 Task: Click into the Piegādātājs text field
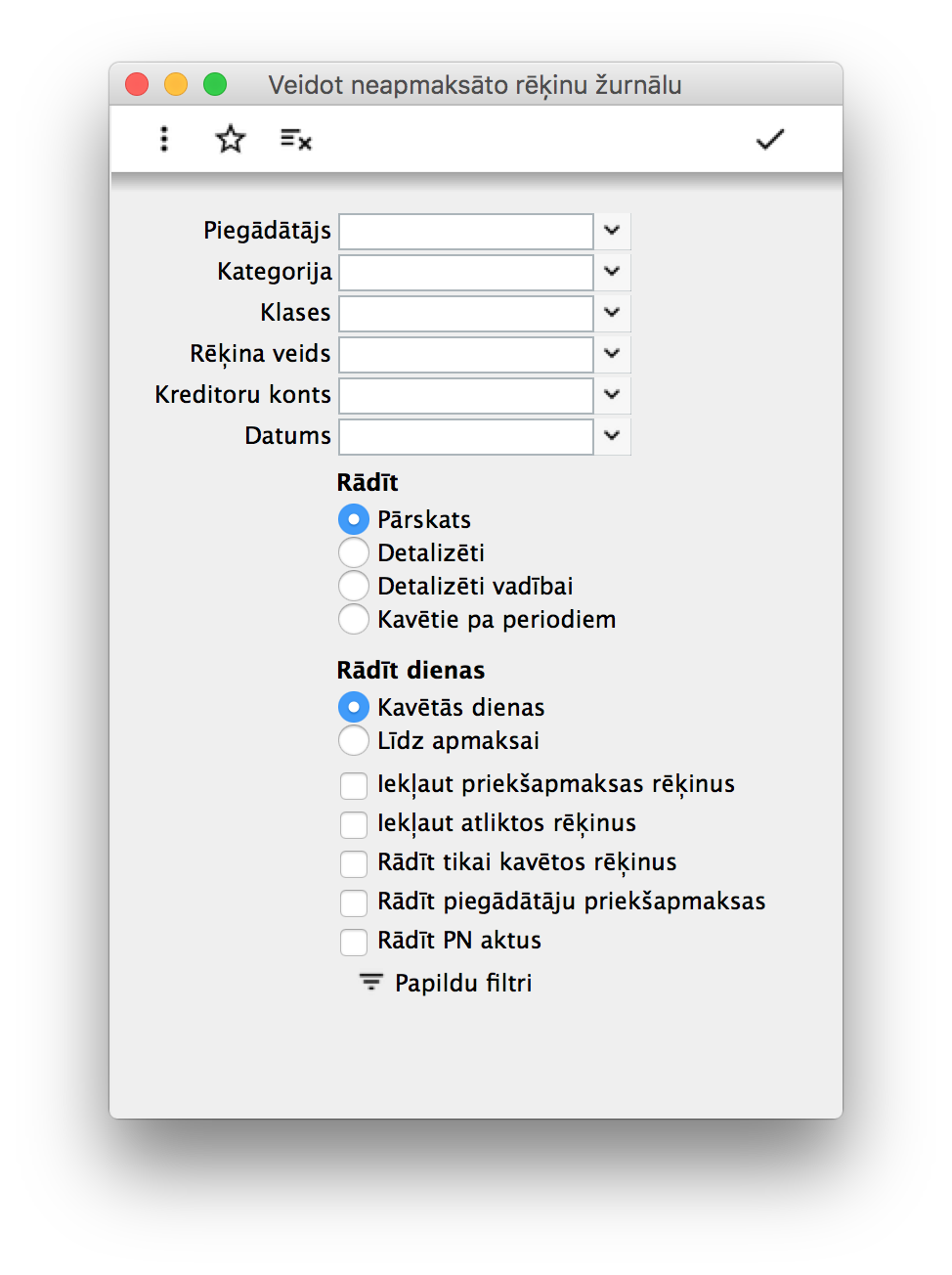pyautogui.click(x=466, y=232)
